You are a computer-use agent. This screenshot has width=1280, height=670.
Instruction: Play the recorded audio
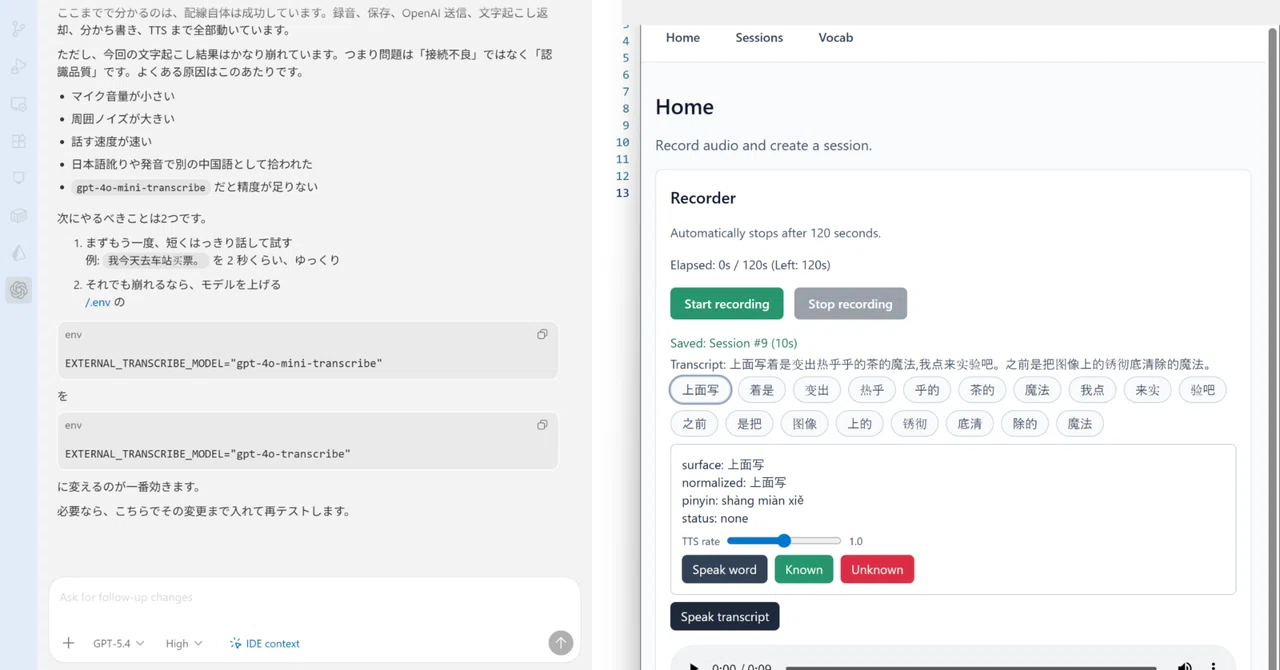694,667
